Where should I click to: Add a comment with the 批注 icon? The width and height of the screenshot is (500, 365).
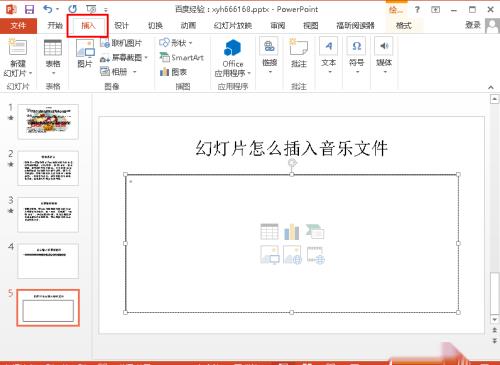tap(299, 47)
